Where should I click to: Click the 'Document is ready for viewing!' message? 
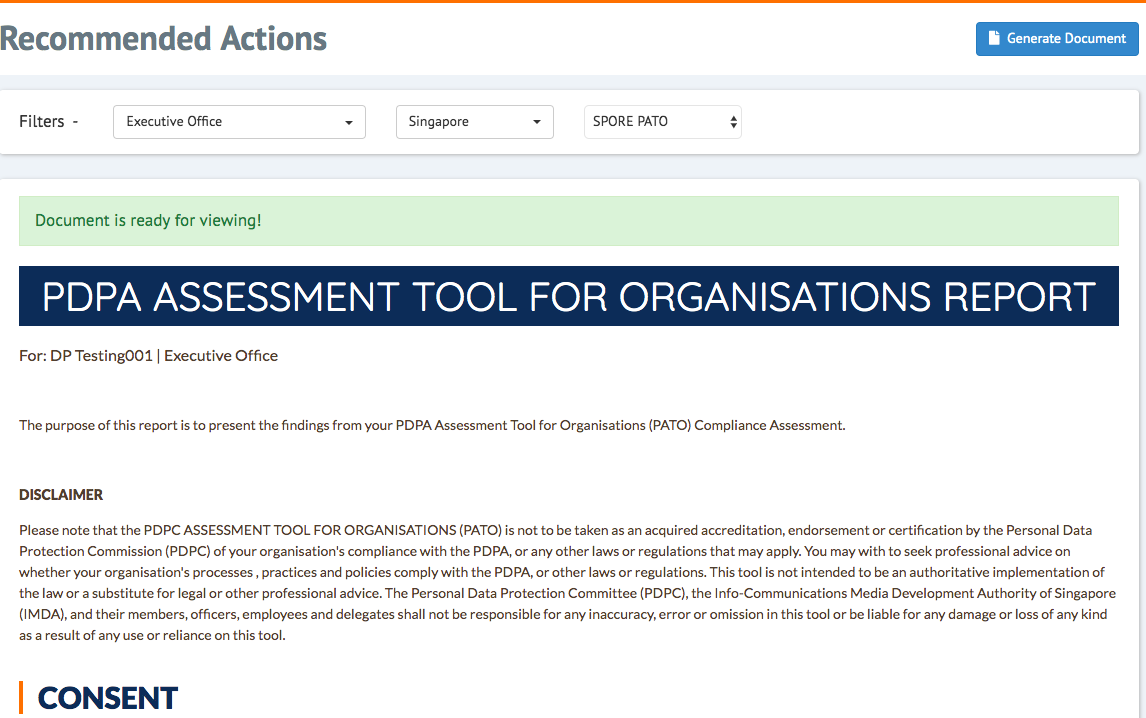(x=569, y=221)
